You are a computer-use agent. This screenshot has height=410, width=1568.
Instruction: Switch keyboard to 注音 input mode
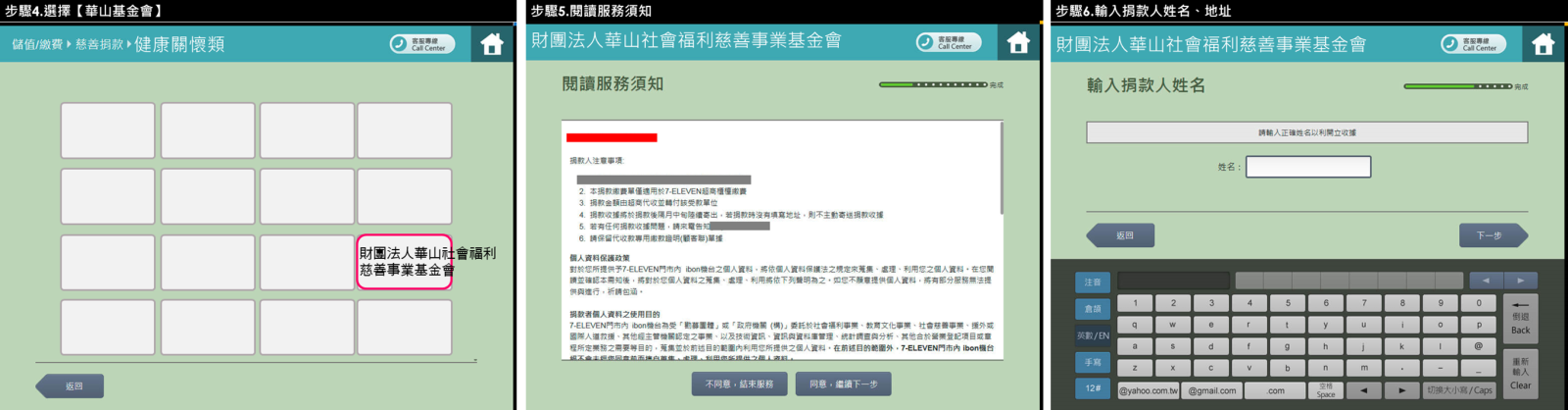point(1093,282)
